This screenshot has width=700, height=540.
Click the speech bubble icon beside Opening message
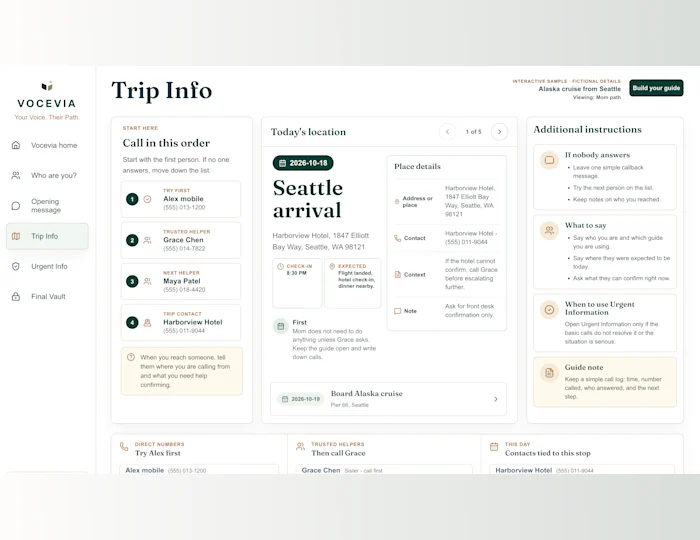coord(16,206)
